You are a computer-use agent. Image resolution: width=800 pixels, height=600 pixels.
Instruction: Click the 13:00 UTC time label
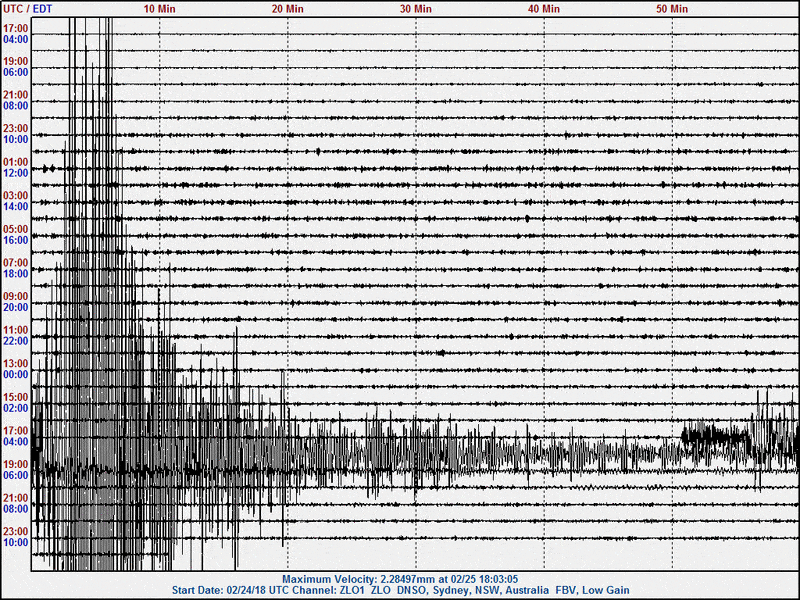click(x=16, y=364)
